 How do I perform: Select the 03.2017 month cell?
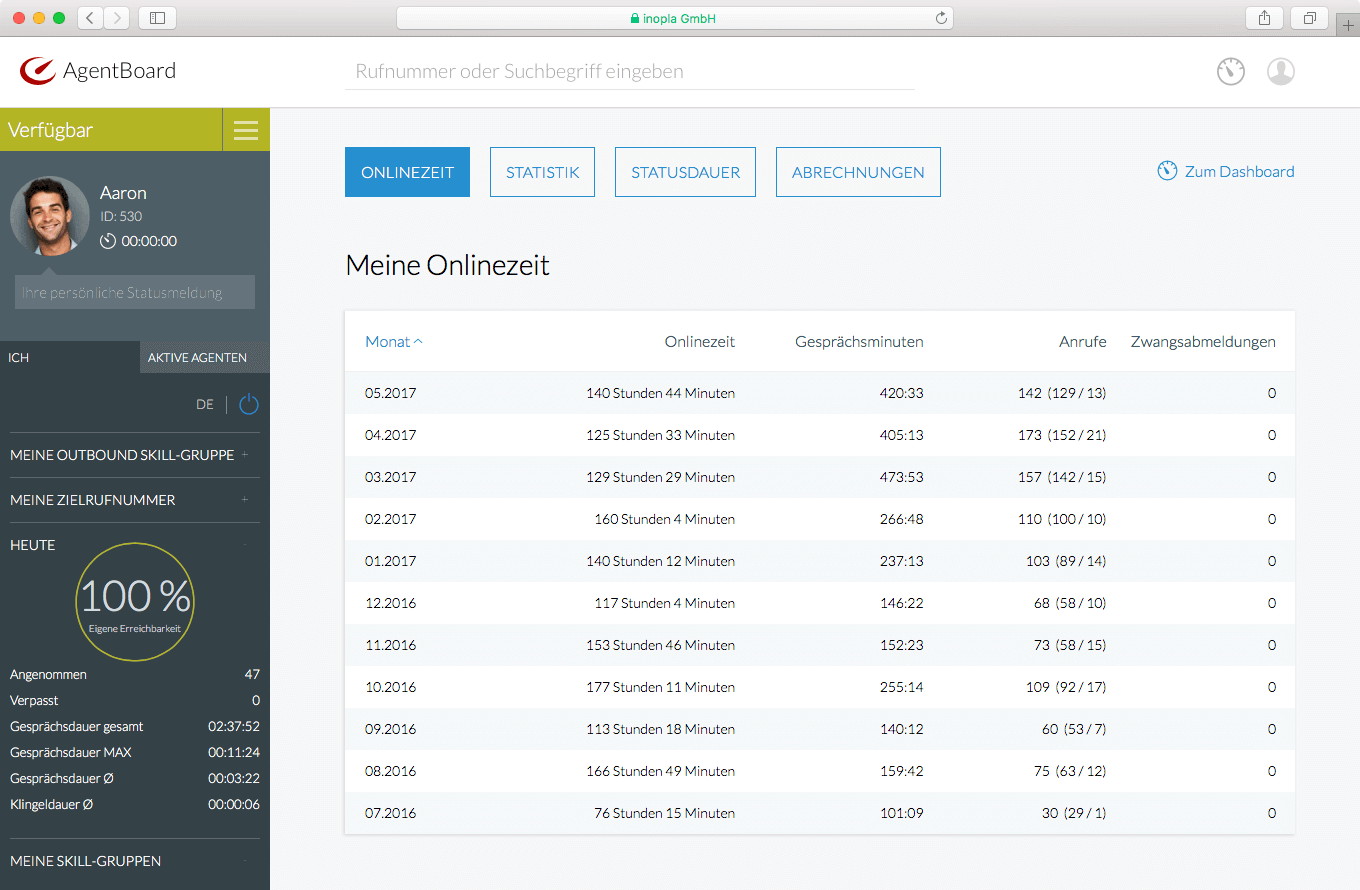coord(391,477)
